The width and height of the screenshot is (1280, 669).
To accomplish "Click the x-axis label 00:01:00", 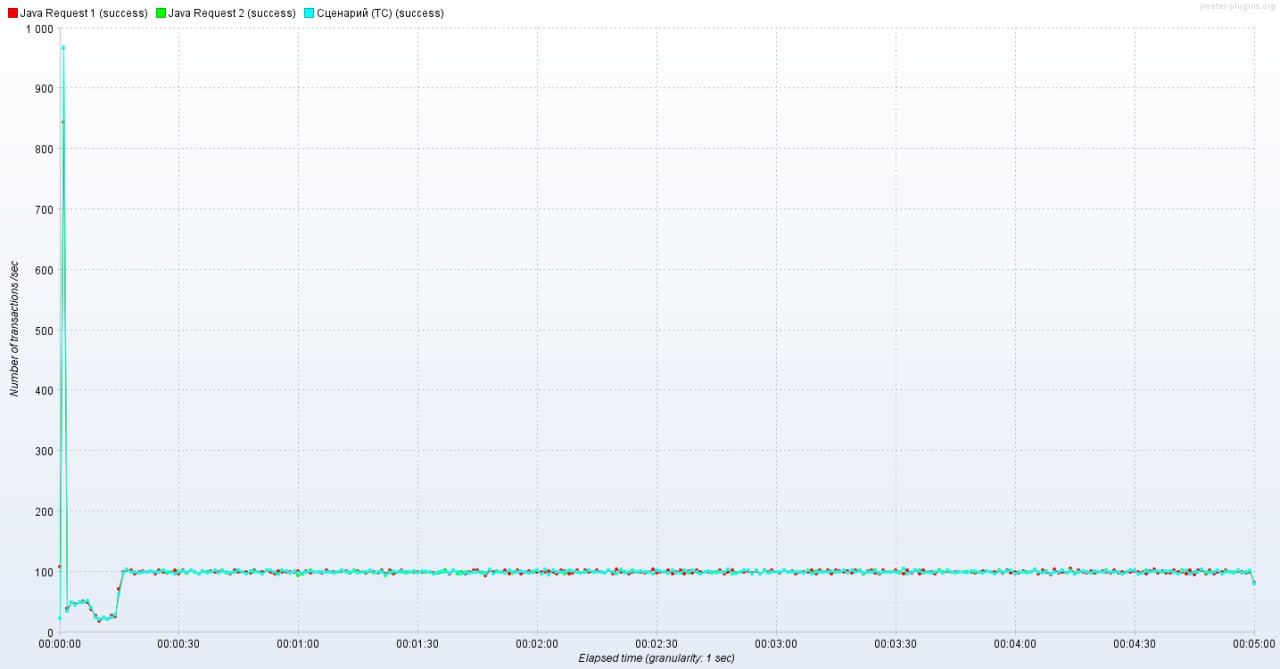I will click(x=298, y=644).
